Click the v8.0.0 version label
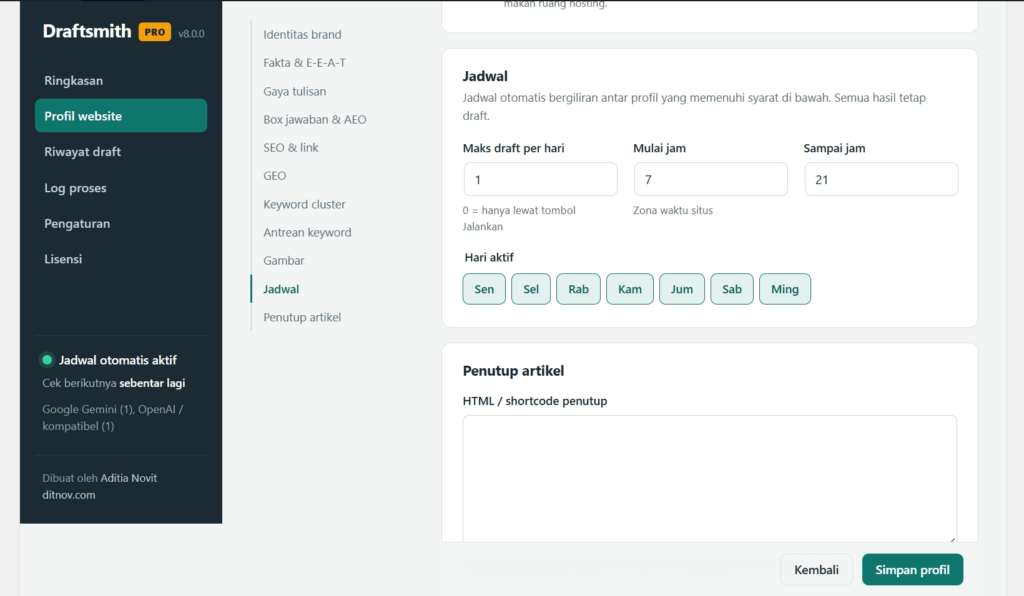The image size is (1024, 596). [191, 34]
